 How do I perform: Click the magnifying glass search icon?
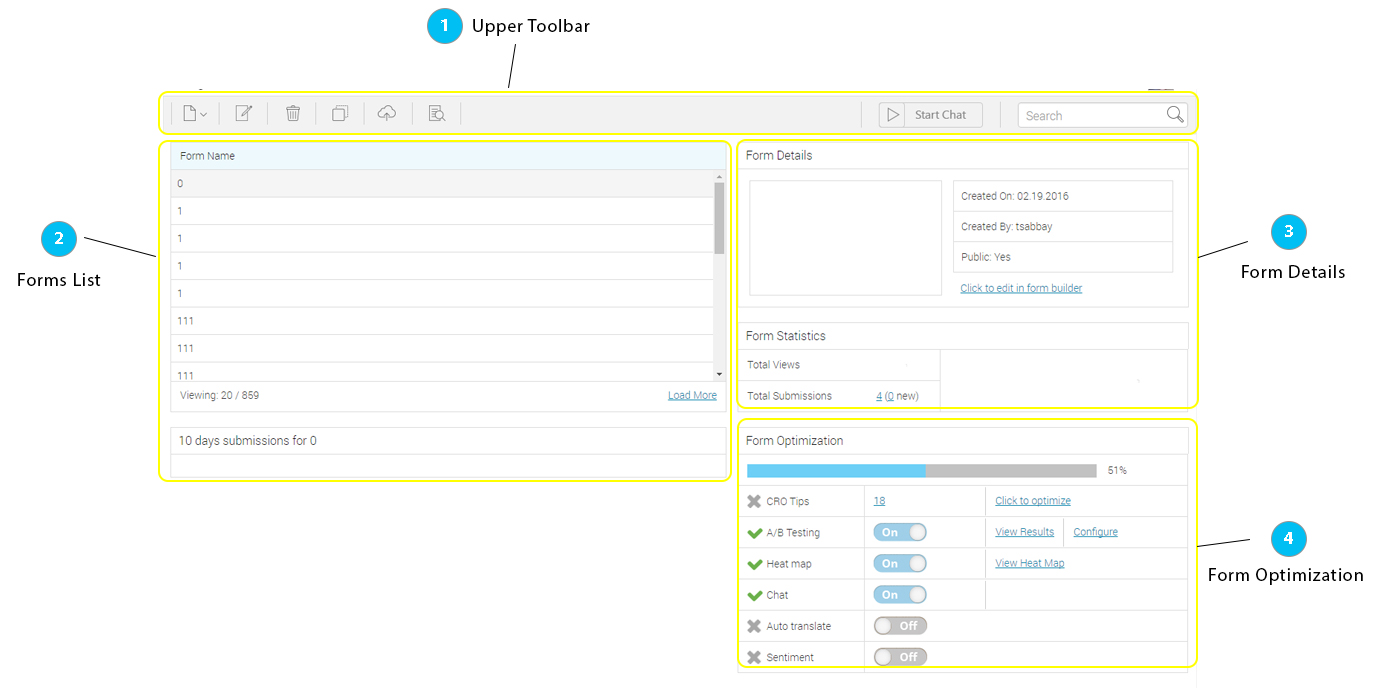coord(1175,115)
